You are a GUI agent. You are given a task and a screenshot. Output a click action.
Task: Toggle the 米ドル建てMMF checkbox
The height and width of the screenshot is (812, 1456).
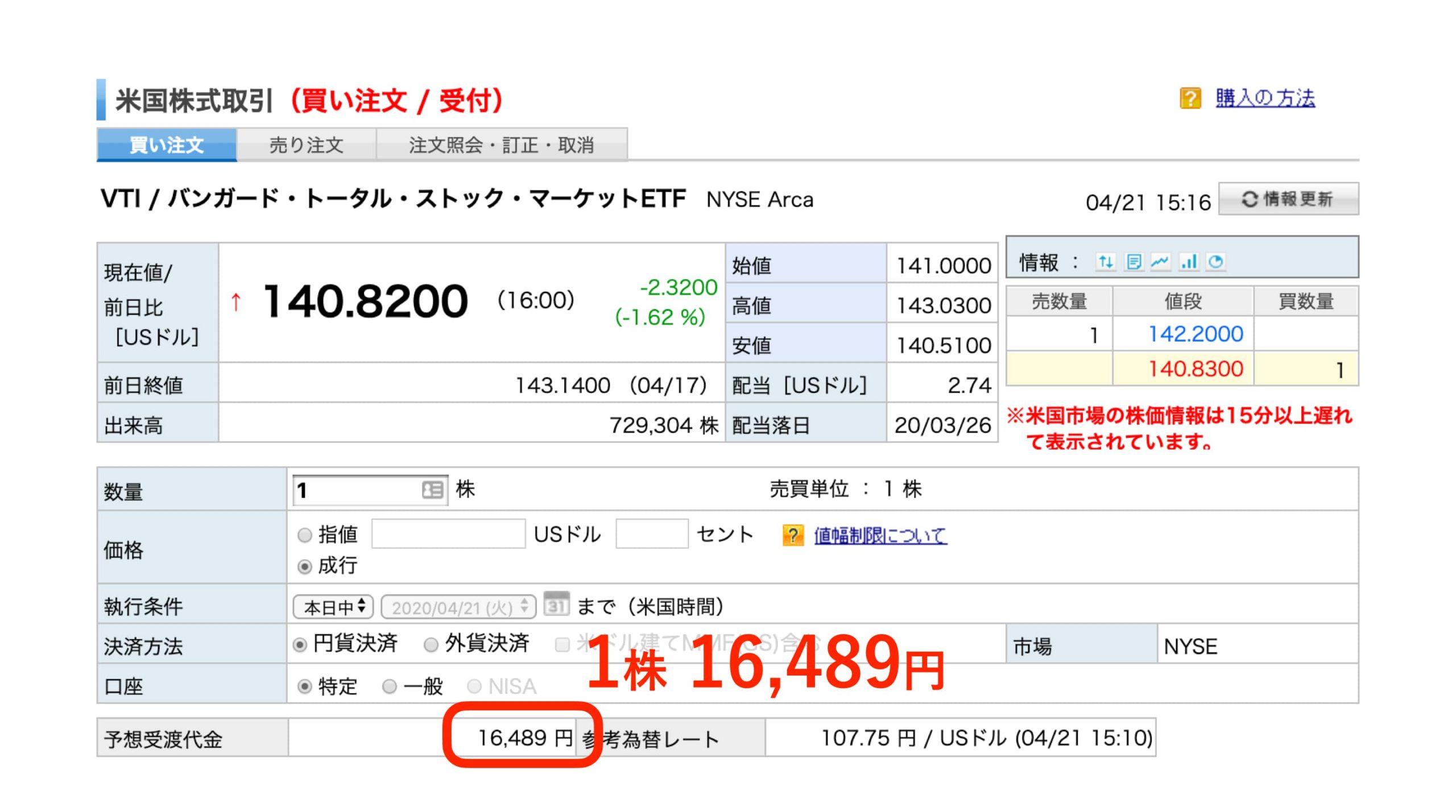click(562, 645)
